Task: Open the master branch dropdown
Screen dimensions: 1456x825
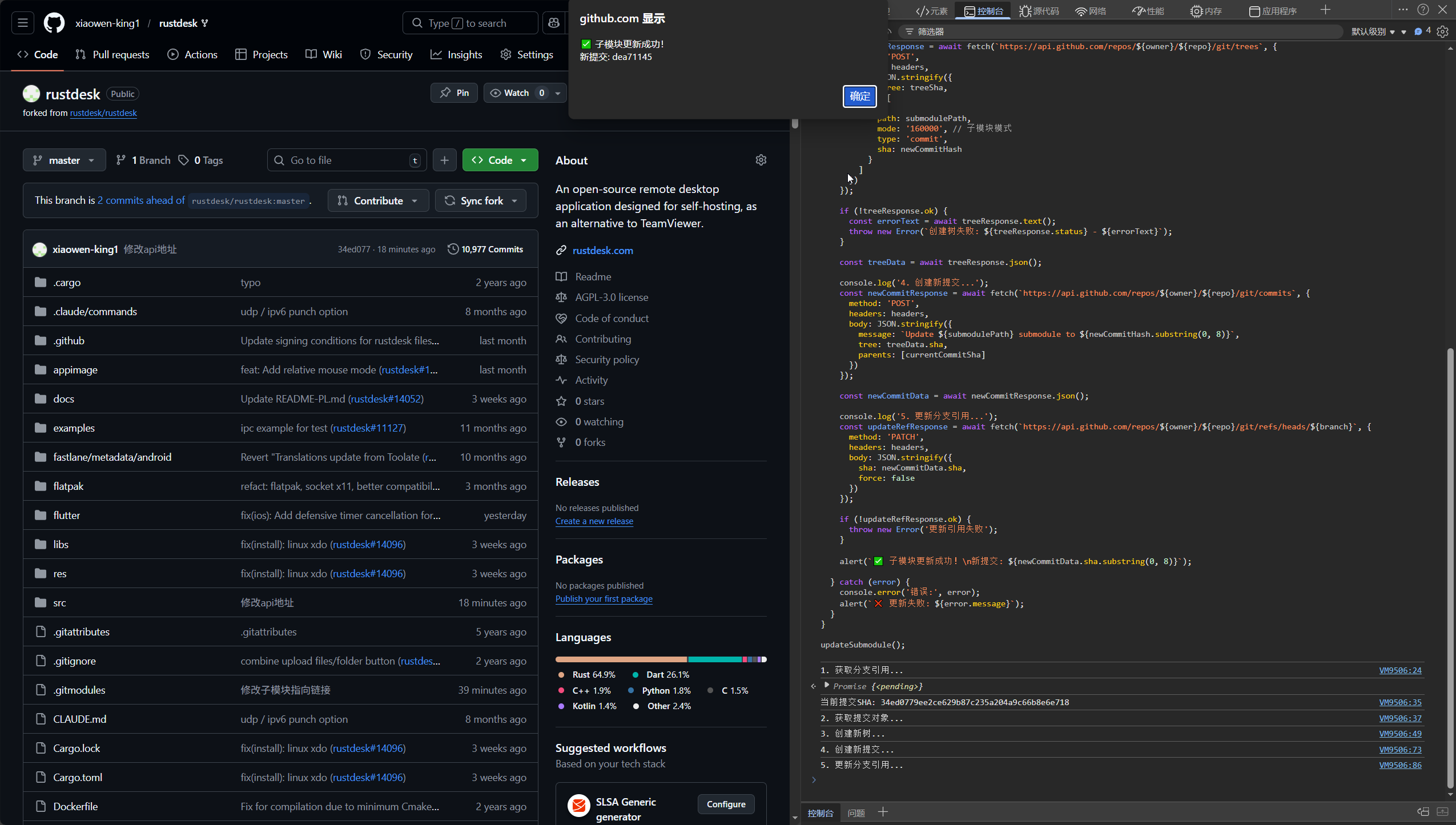Action: [64, 160]
